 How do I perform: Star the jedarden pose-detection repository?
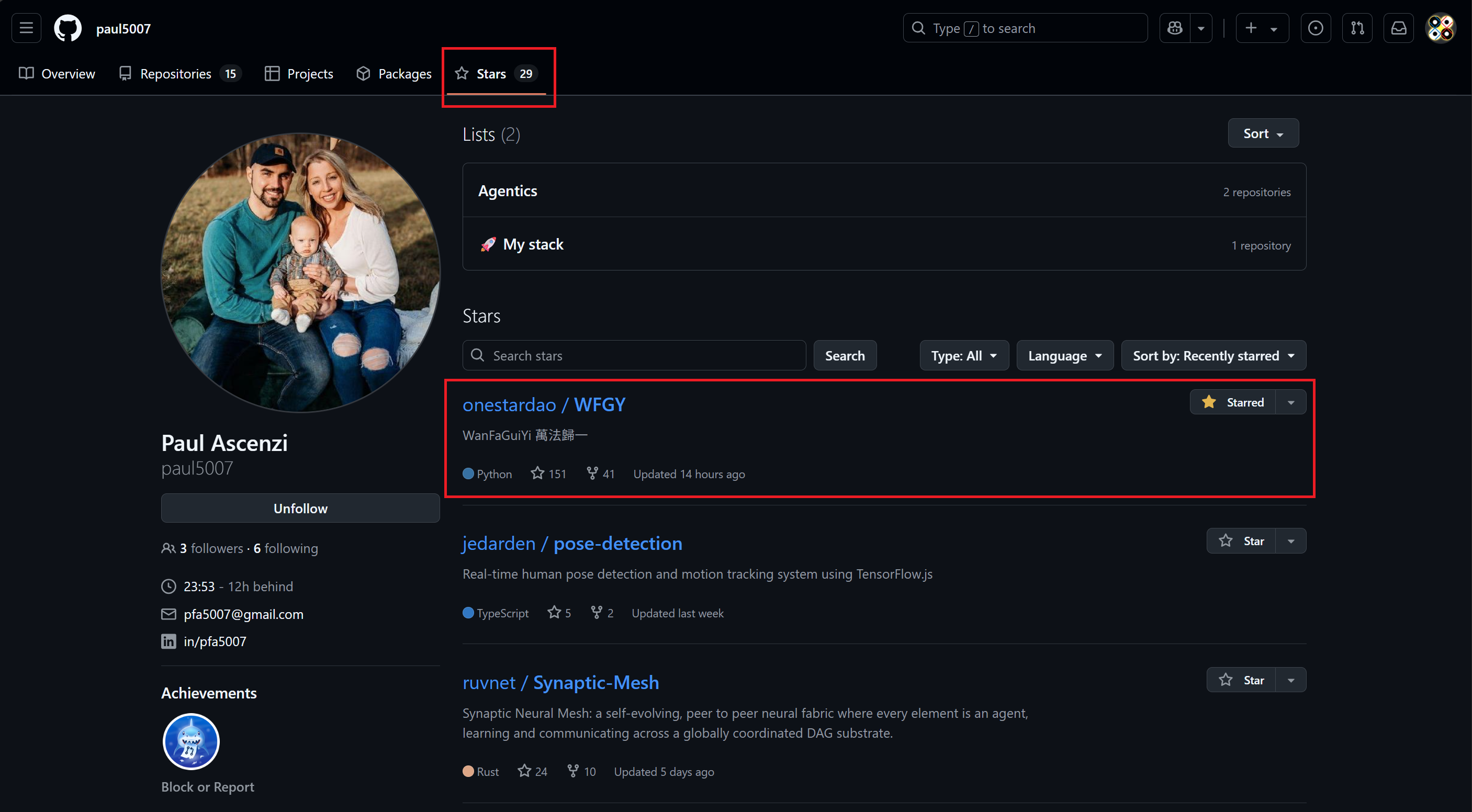click(x=1241, y=541)
